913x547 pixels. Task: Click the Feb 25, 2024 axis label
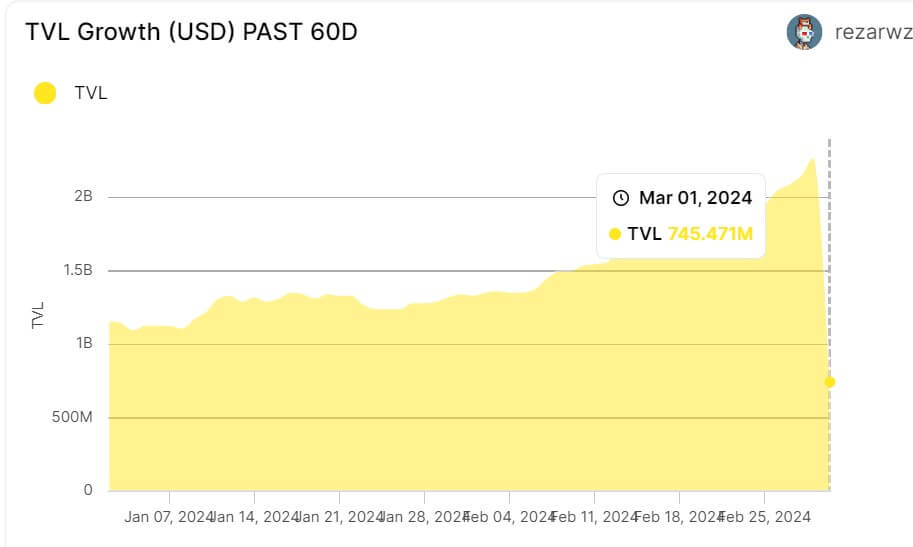[x=765, y=517]
